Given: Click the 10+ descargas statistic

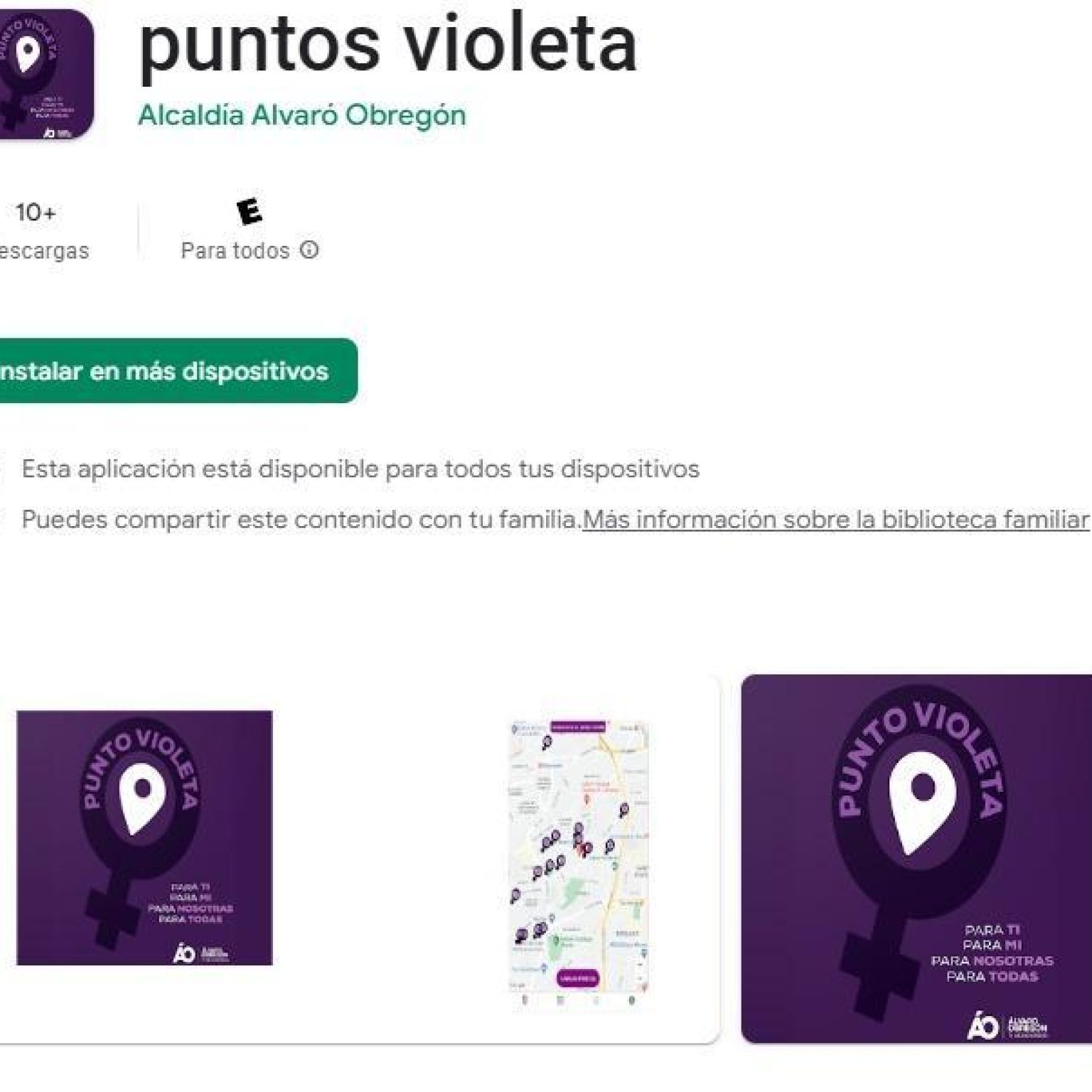Looking at the screenshot, I should pyautogui.click(x=39, y=231).
